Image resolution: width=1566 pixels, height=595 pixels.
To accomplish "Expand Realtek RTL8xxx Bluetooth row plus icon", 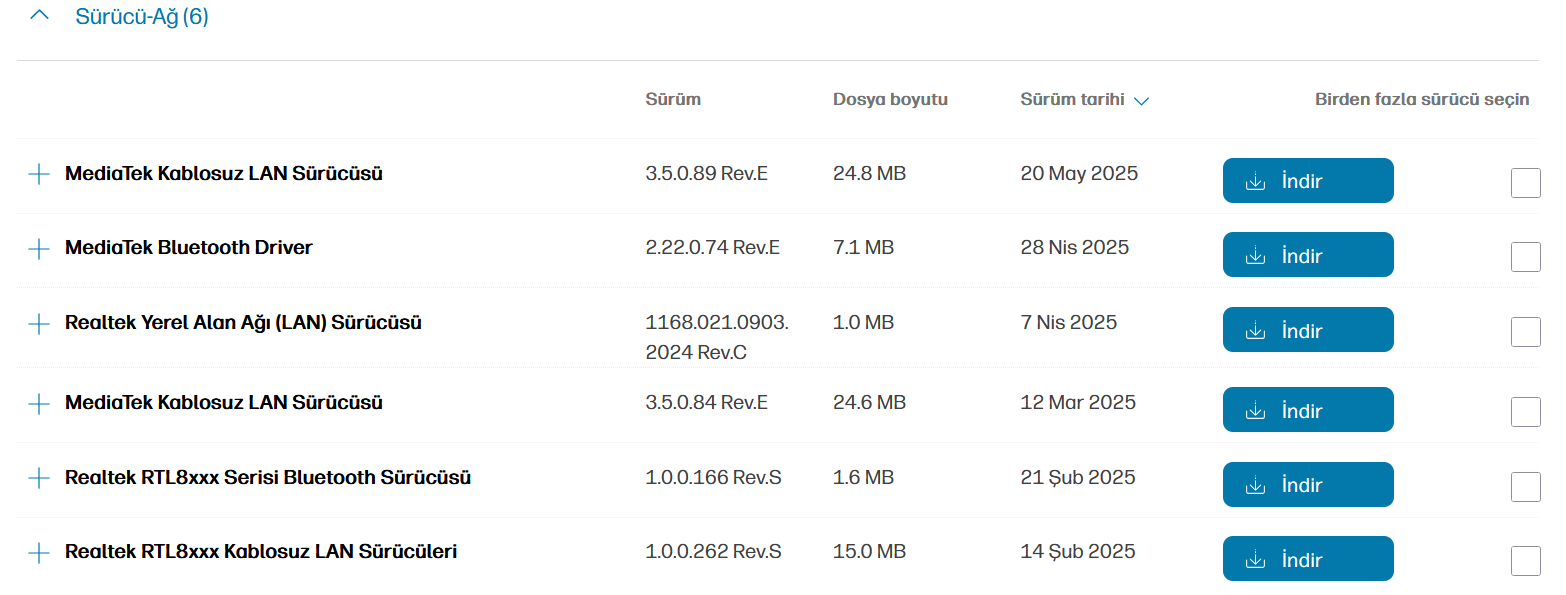I will coord(39,478).
